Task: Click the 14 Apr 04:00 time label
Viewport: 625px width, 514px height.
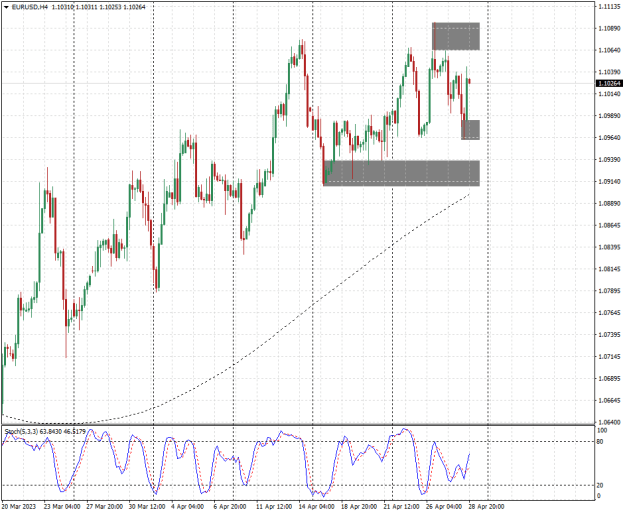Action: 317,507
